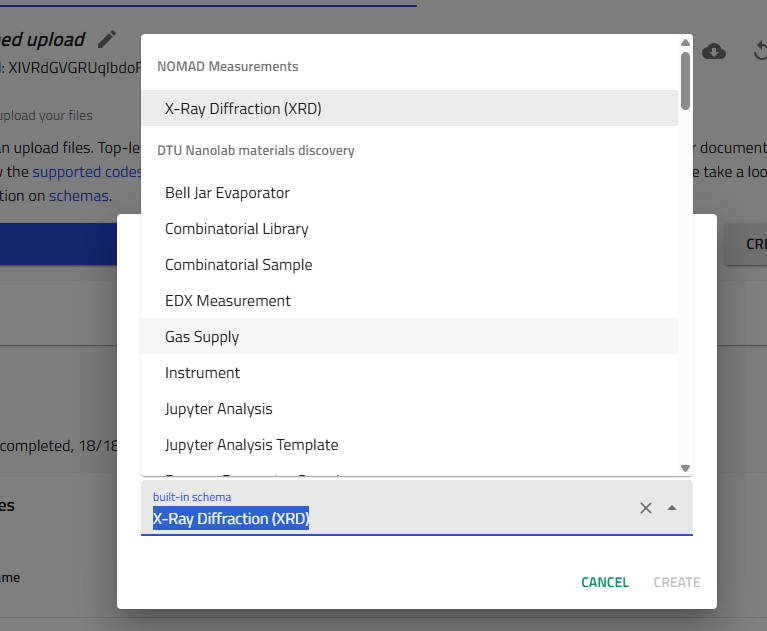
Task: Cancel the create entry dialog
Action: coord(605,582)
